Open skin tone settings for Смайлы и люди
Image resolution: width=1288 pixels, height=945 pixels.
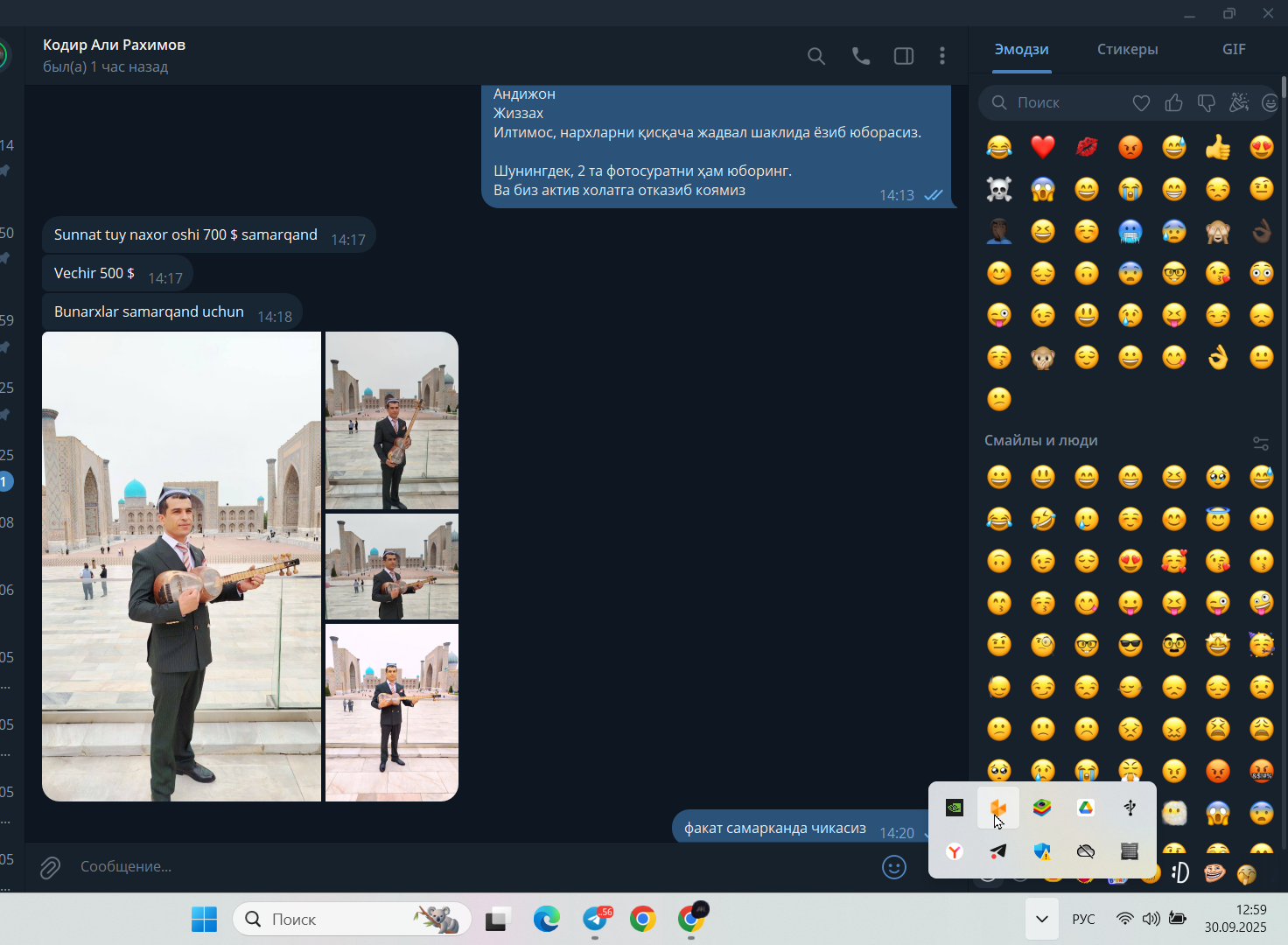pos(1261,444)
